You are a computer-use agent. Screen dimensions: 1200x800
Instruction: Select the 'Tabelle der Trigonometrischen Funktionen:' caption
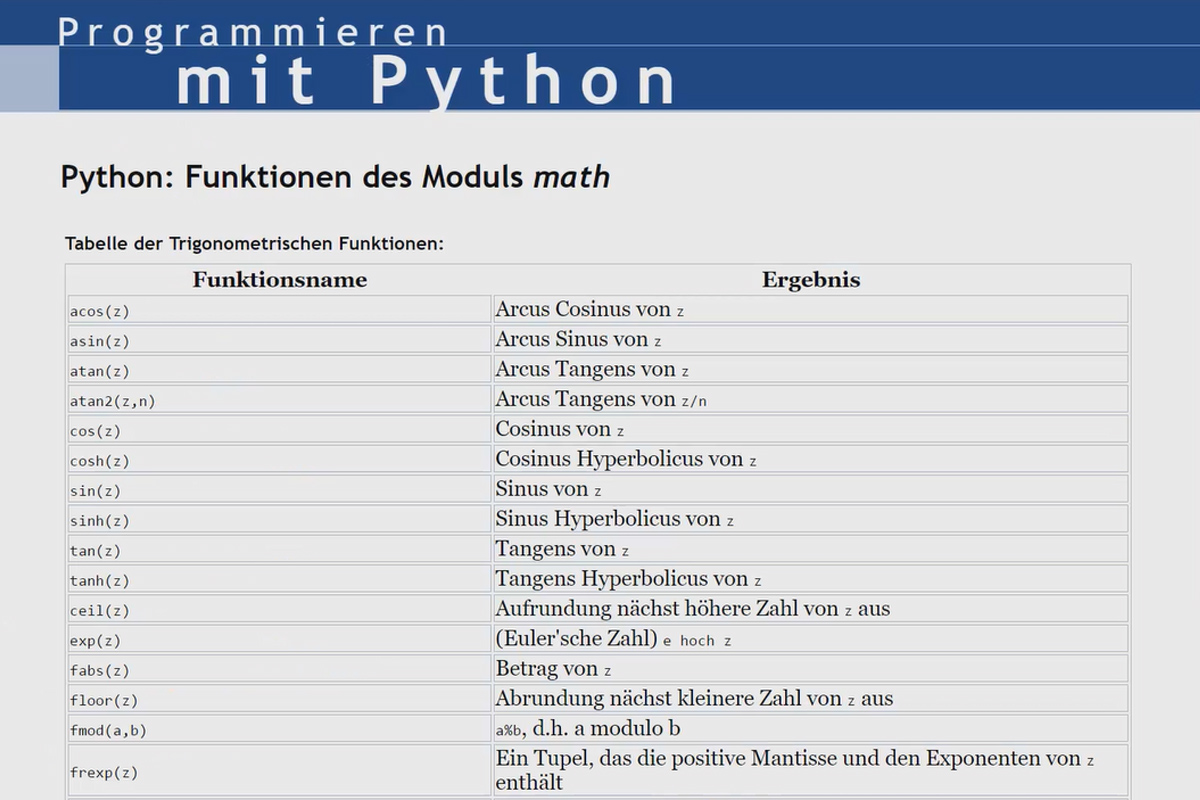point(254,243)
